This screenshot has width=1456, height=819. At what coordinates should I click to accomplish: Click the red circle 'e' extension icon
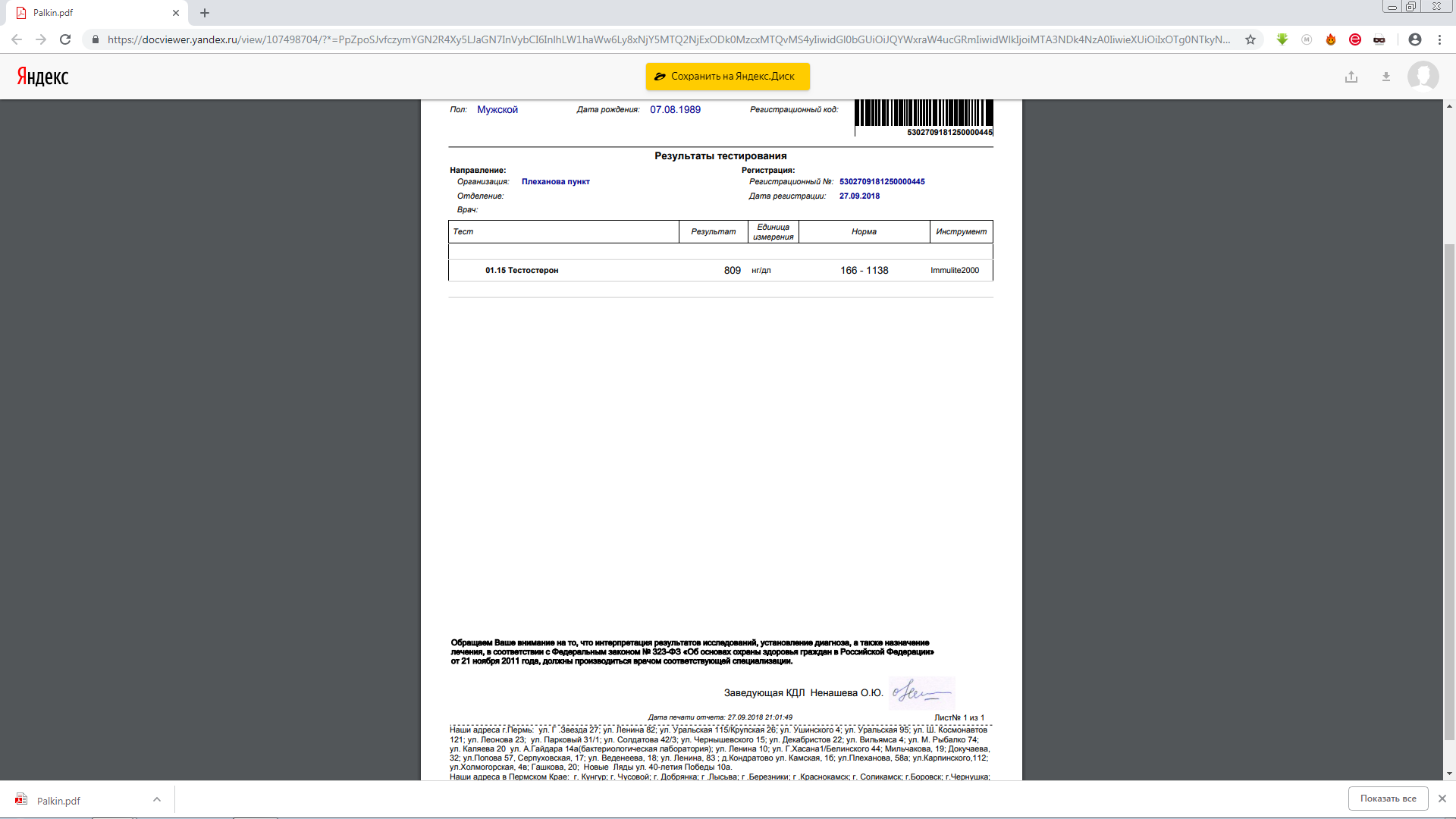(x=1355, y=39)
